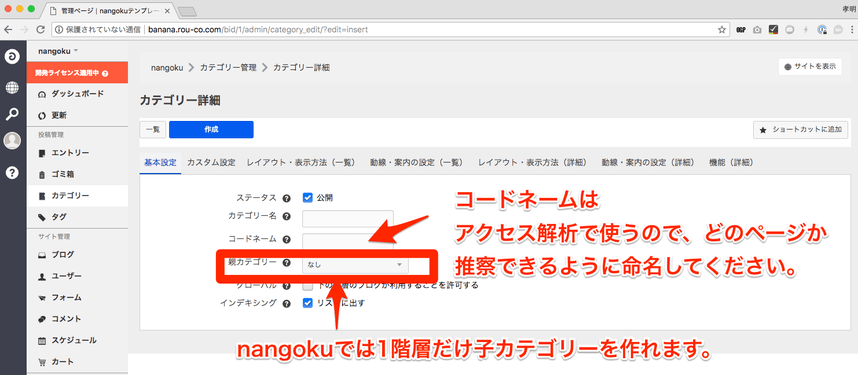The width and height of the screenshot is (858, 375).
Task: Click the globe icon in the left rail
Action: [x=12, y=87]
